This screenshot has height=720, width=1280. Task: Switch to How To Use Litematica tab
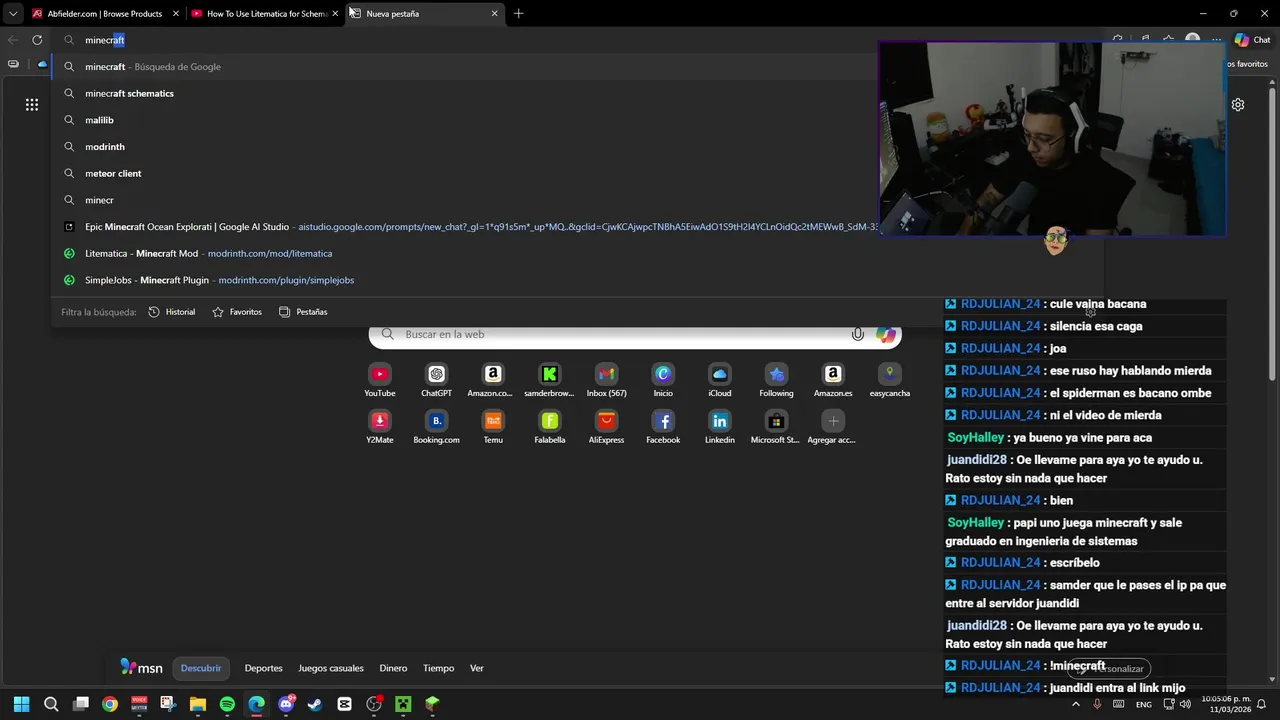pyautogui.click(x=266, y=14)
